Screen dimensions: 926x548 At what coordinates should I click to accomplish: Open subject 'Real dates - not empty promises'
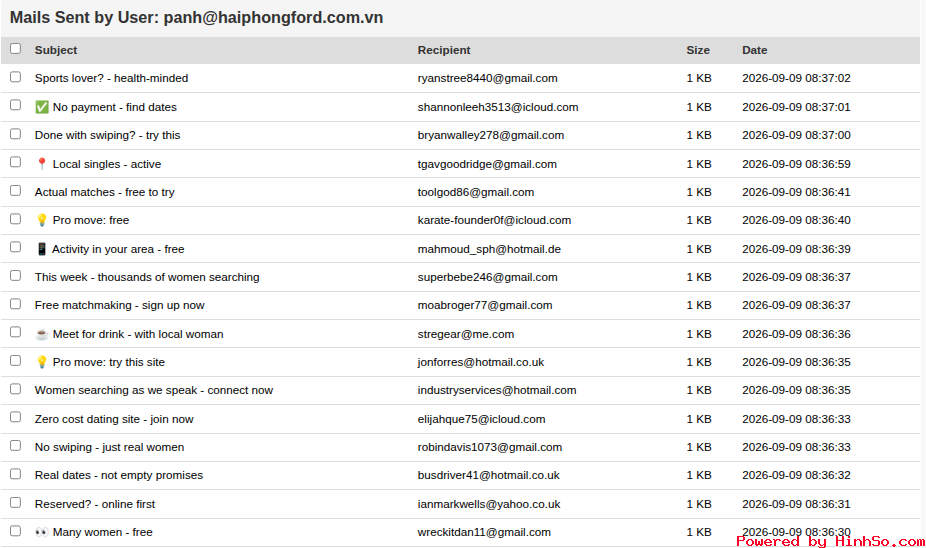click(119, 475)
